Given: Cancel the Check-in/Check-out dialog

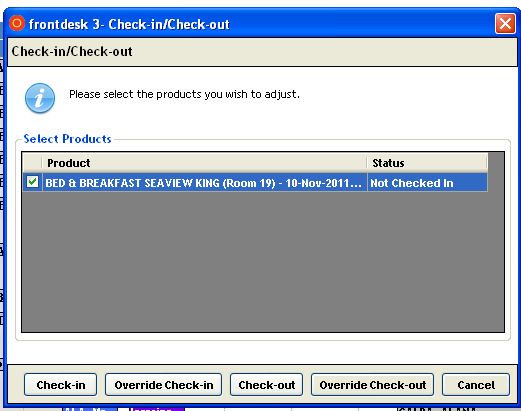Looking at the screenshot, I should (476, 385).
